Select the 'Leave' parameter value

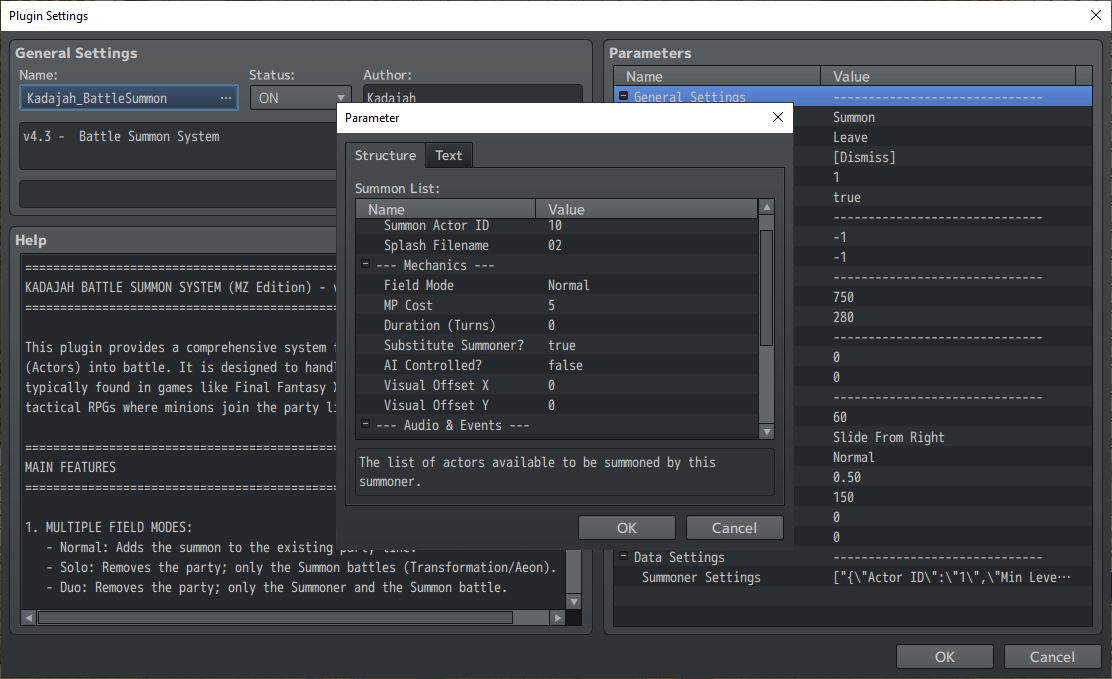pyautogui.click(x=850, y=137)
